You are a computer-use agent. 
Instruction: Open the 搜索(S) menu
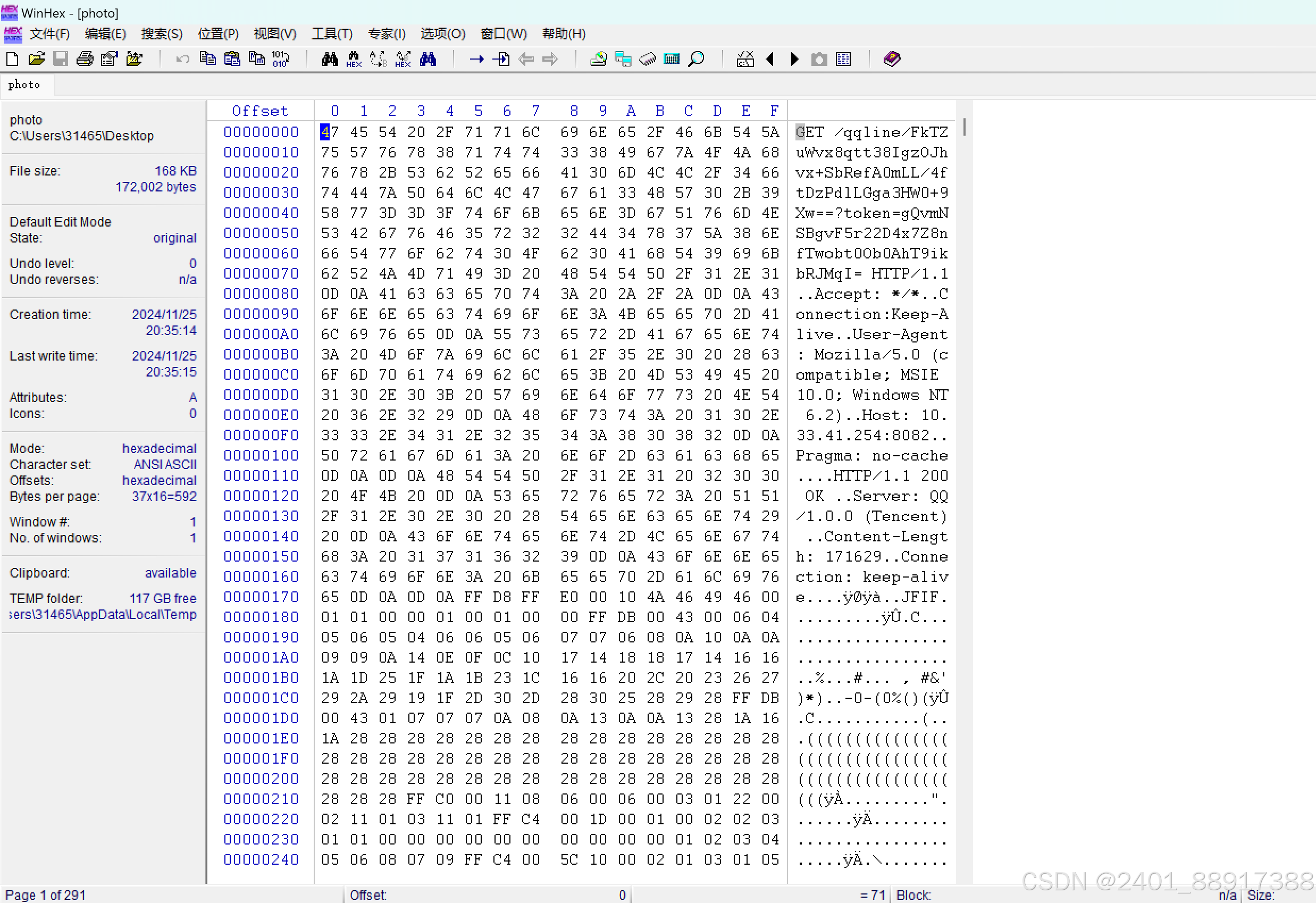pyautogui.click(x=162, y=34)
